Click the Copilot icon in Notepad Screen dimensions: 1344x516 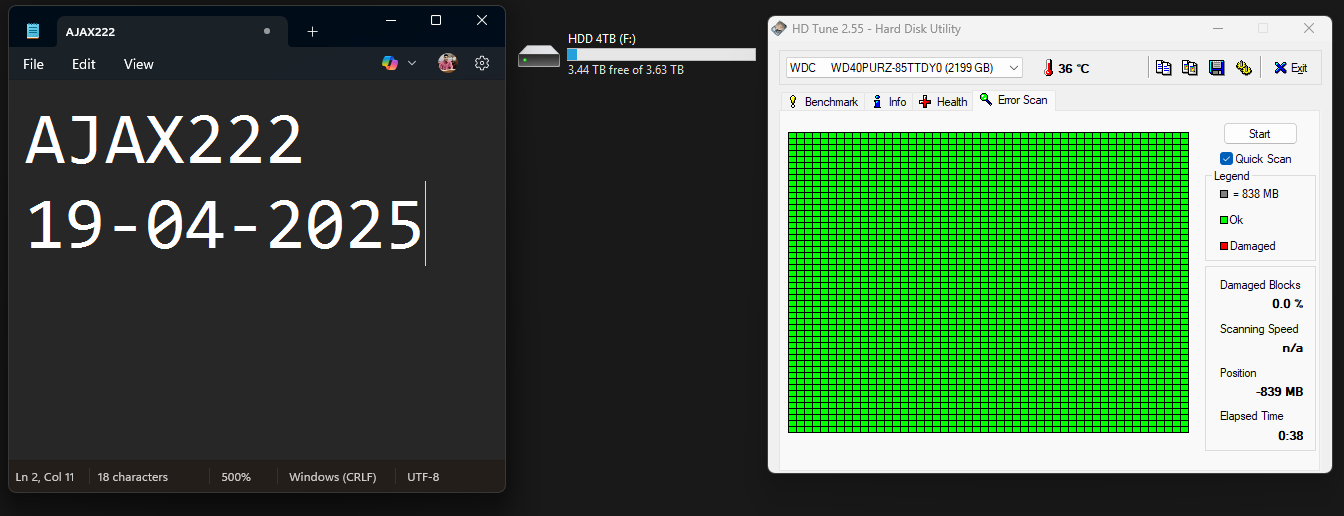tap(390, 63)
